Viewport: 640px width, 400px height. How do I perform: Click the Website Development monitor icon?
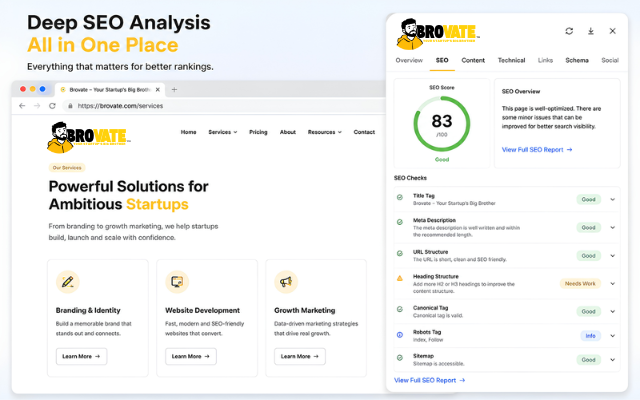click(x=177, y=282)
